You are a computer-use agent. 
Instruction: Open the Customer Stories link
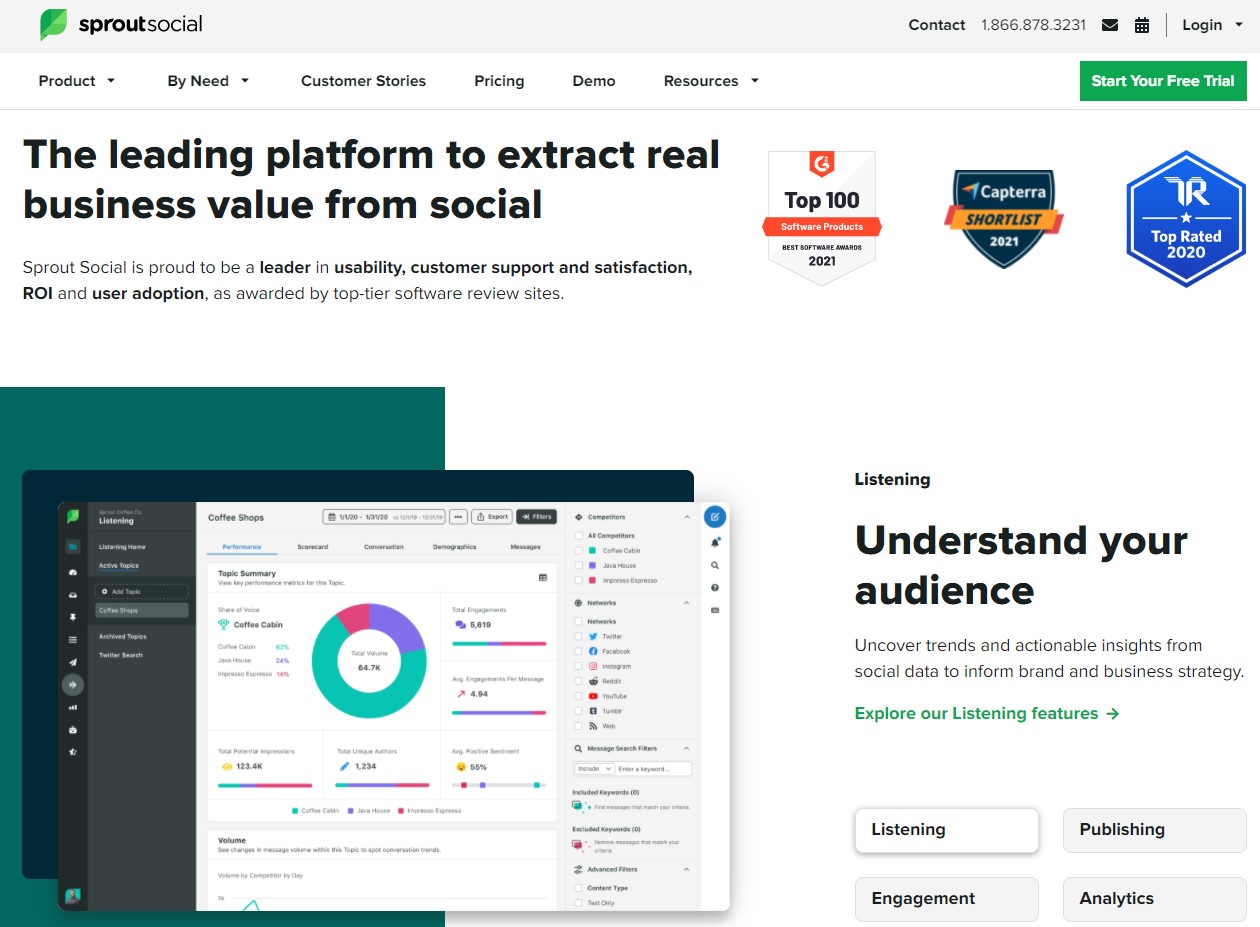click(363, 81)
